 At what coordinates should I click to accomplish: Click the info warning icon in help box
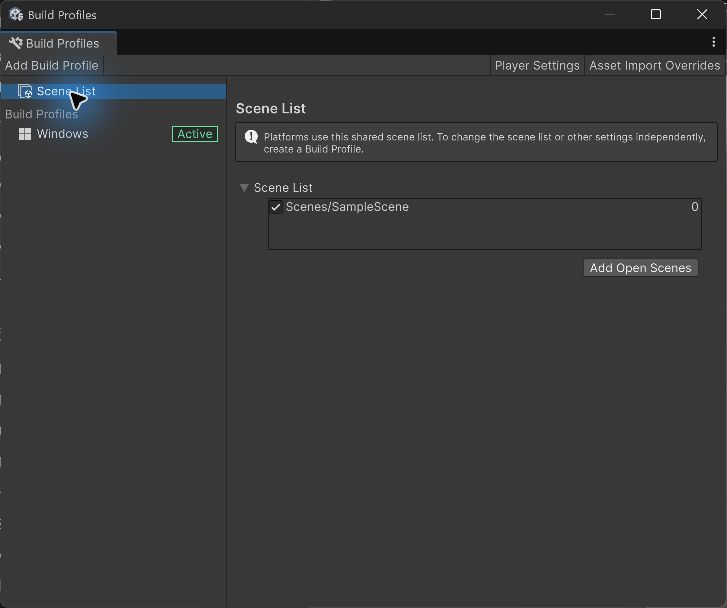click(251, 137)
